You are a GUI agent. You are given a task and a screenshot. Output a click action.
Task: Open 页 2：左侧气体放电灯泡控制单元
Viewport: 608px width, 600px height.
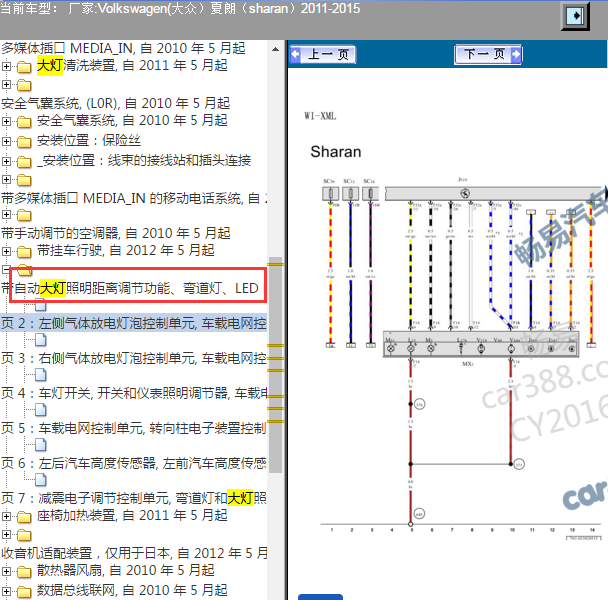click(133, 323)
